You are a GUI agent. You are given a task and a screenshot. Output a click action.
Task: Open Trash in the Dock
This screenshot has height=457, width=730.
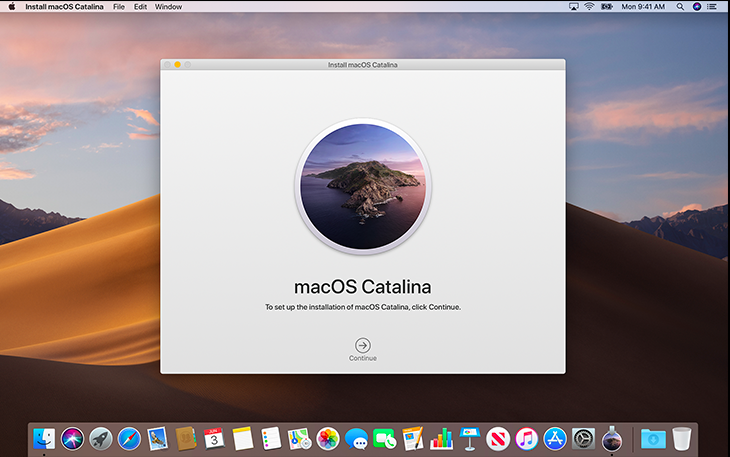click(x=682, y=438)
